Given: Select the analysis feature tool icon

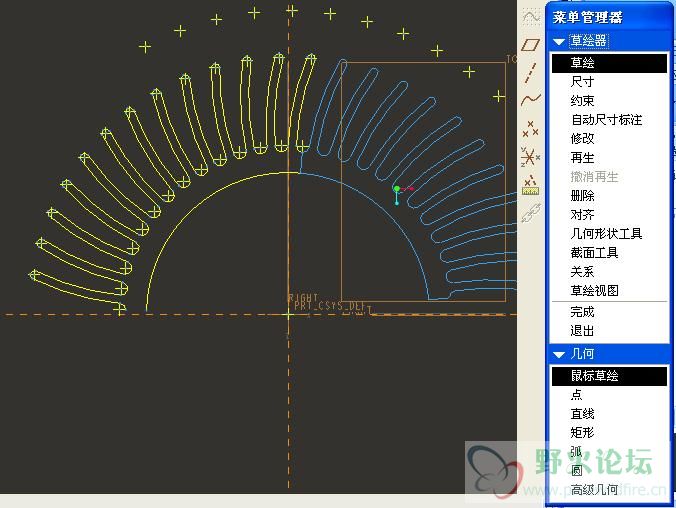Looking at the screenshot, I should 531,185.
